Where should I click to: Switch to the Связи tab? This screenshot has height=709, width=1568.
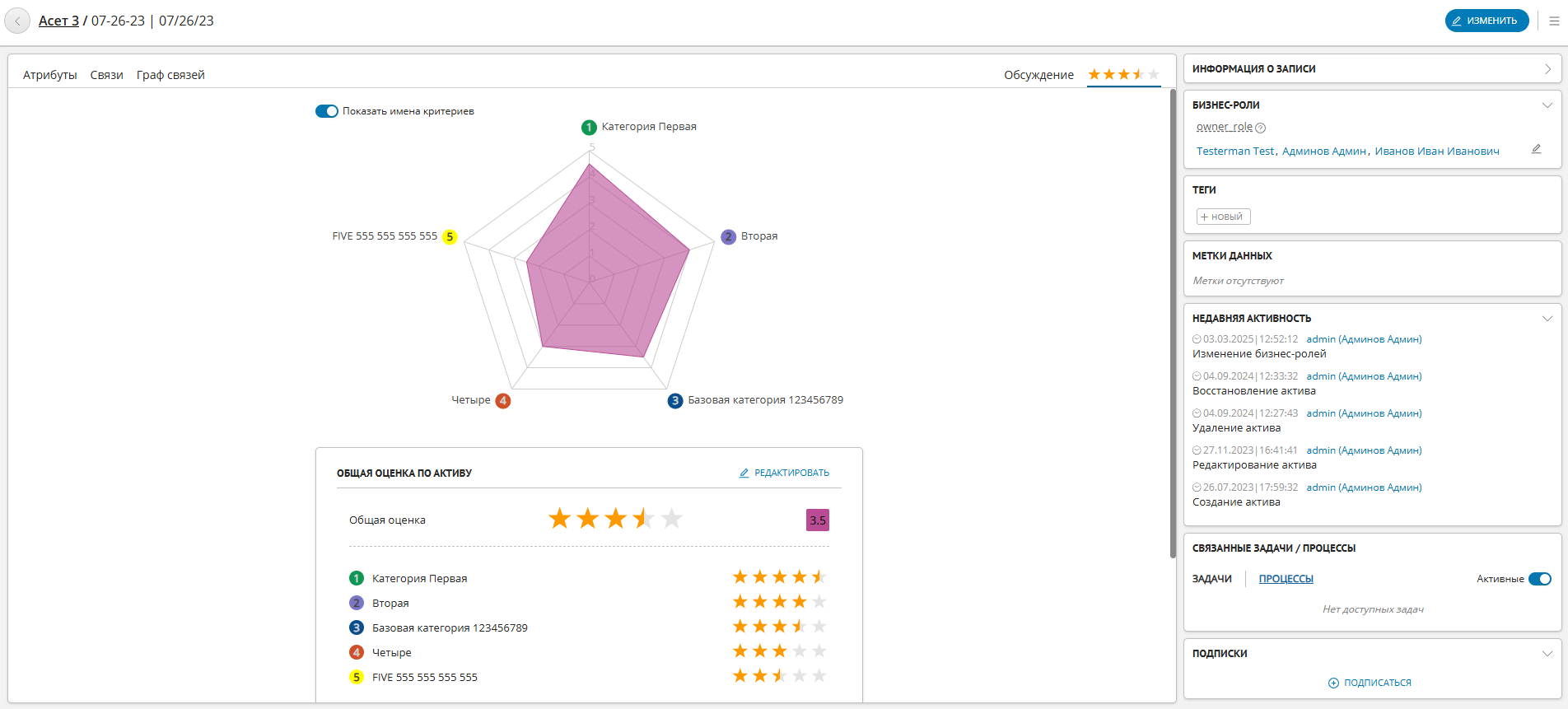pyautogui.click(x=107, y=75)
